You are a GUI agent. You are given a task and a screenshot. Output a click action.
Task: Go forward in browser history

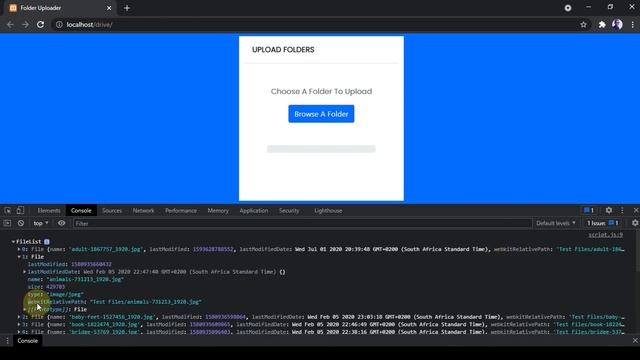click(25, 24)
